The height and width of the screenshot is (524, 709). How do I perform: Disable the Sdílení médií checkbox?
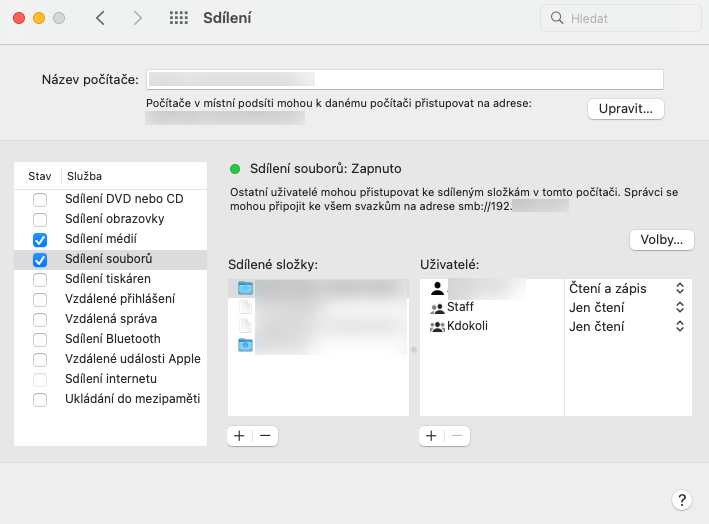[x=40, y=239]
